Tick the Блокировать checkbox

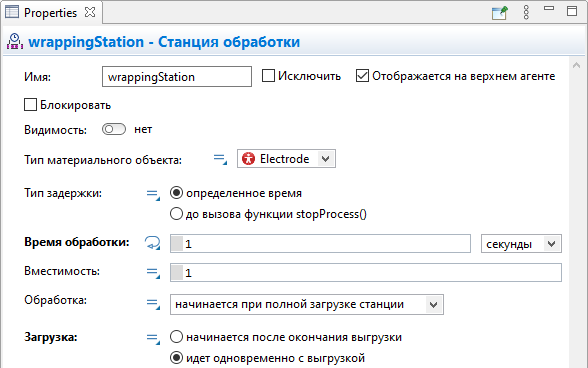[x=30, y=105]
